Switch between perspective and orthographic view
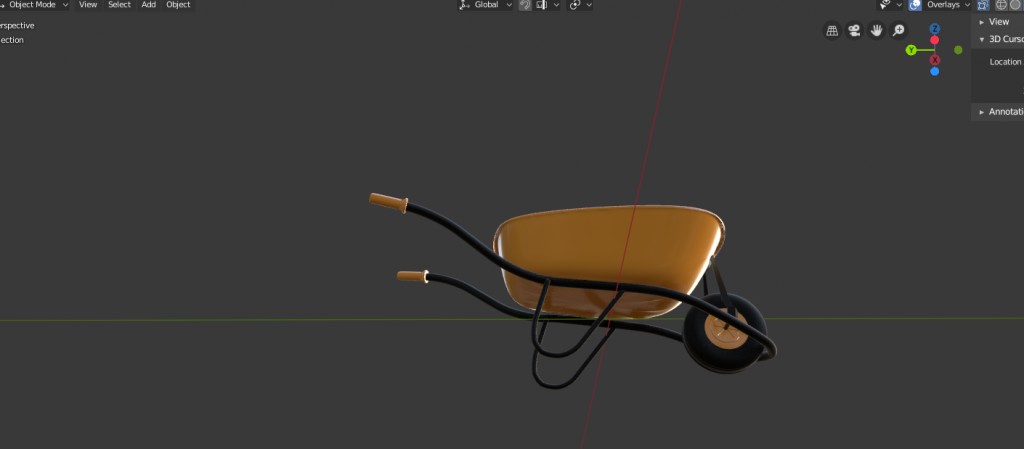This screenshot has width=1024, height=449. click(x=832, y=31)
